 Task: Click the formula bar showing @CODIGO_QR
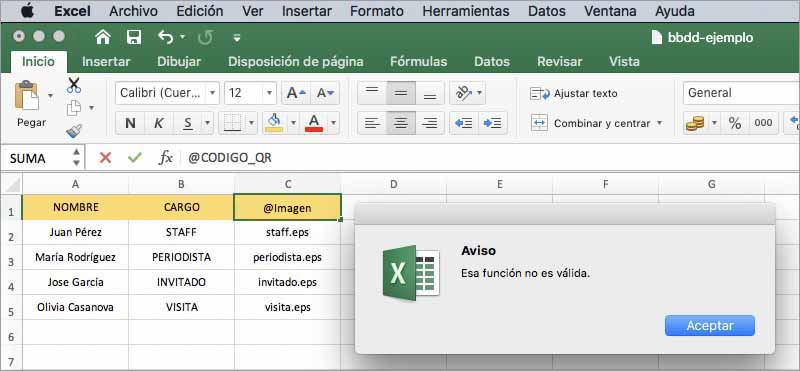point(490,158)
